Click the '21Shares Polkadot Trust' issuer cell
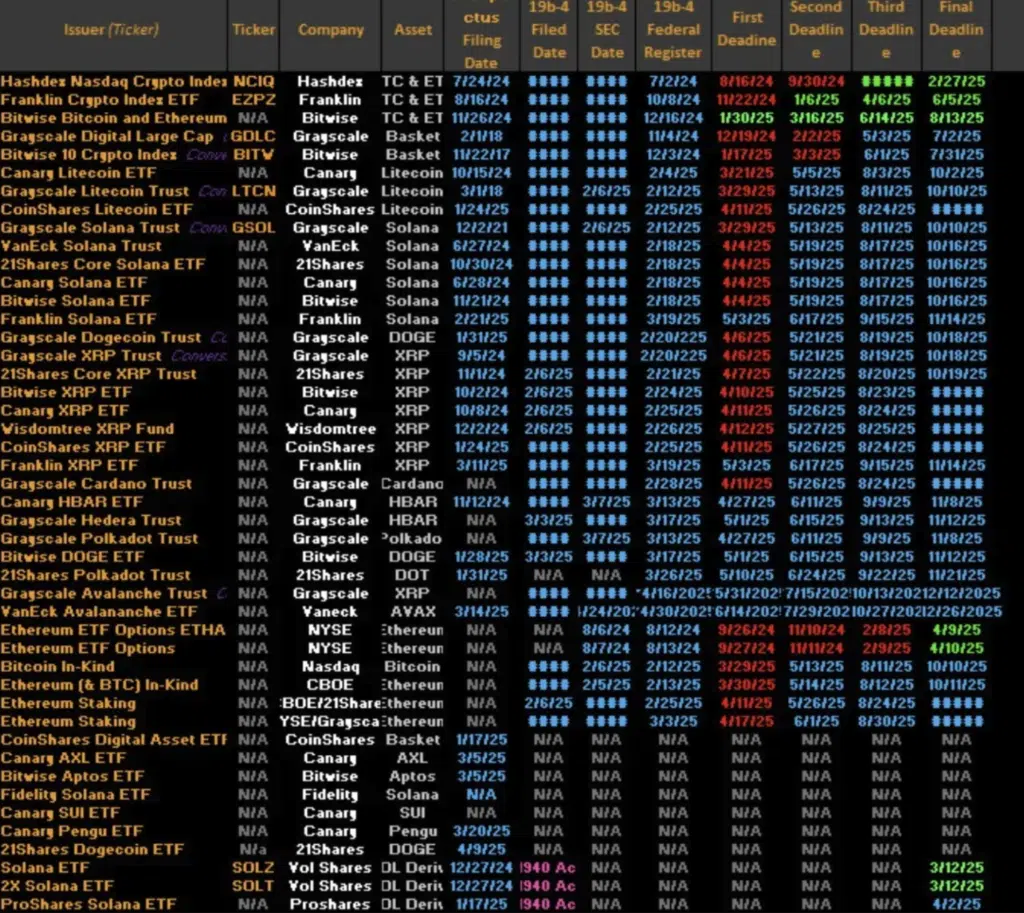1024x913 pixels. 95,575
